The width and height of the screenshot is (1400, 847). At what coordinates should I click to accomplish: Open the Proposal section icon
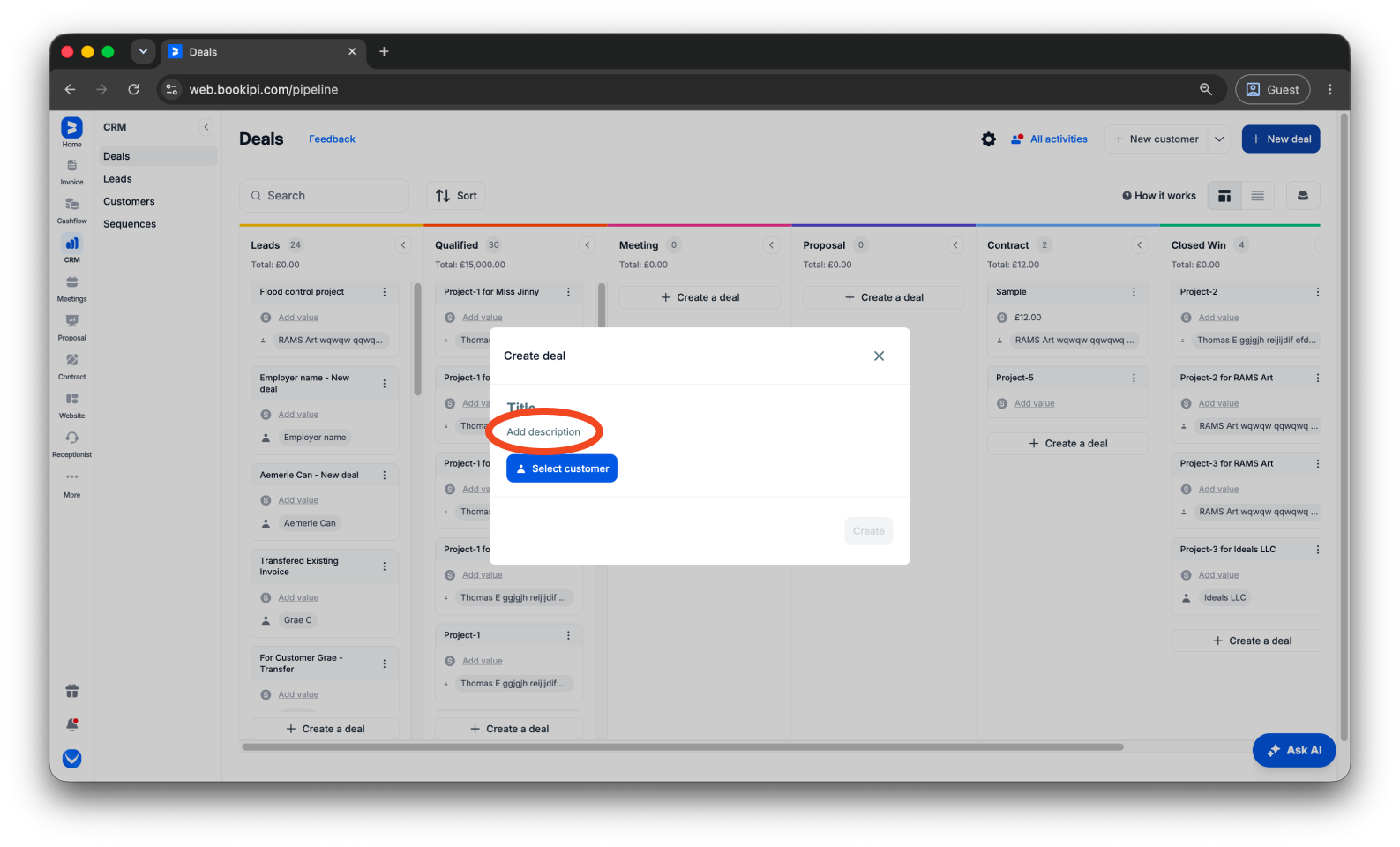tap(71, 321)
